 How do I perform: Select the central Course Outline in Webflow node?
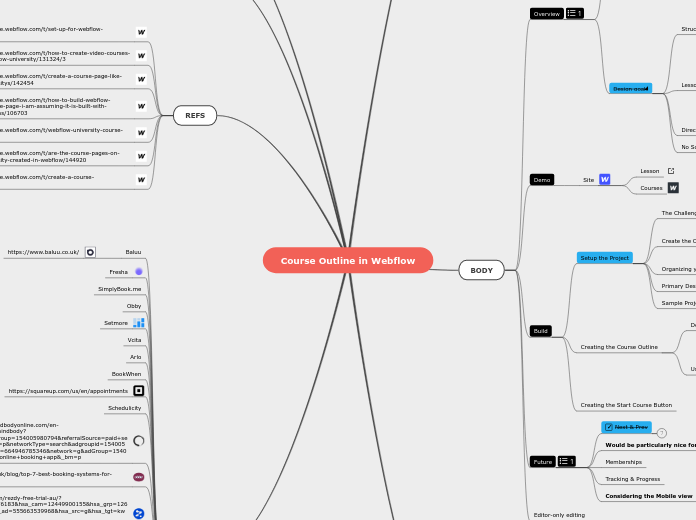[x=348, y=260]
